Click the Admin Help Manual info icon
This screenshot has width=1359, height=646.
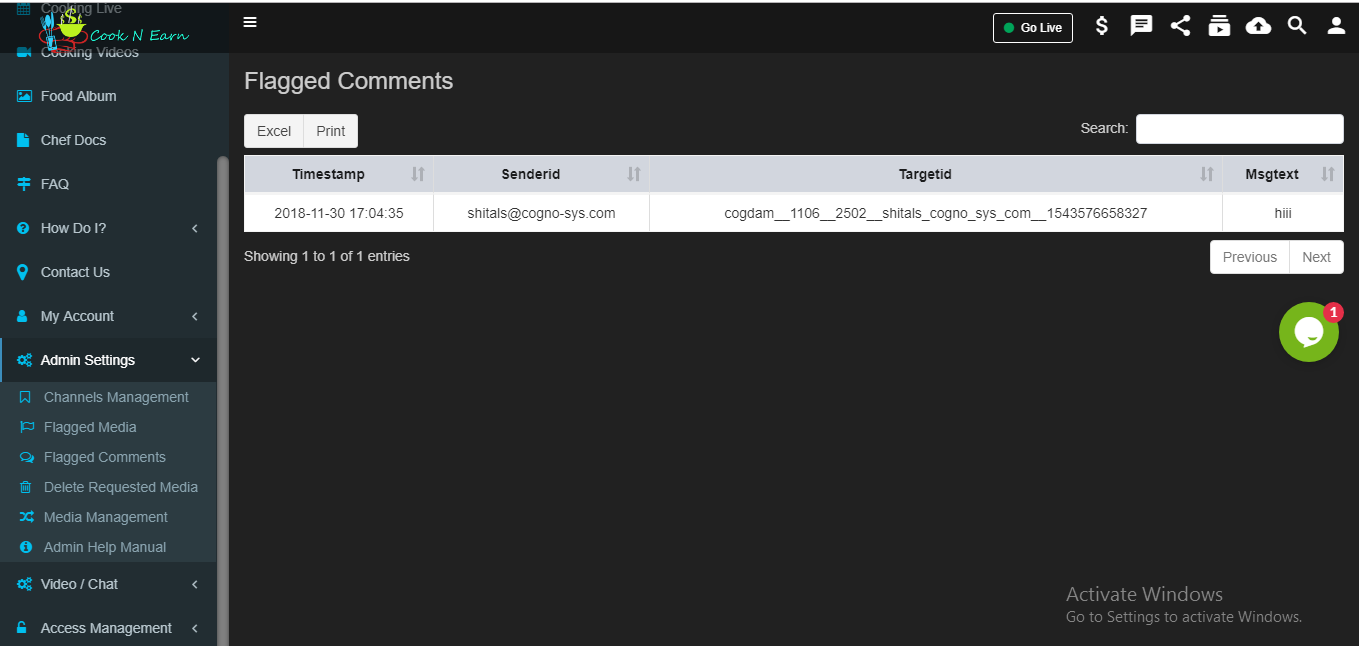point(25,547)
